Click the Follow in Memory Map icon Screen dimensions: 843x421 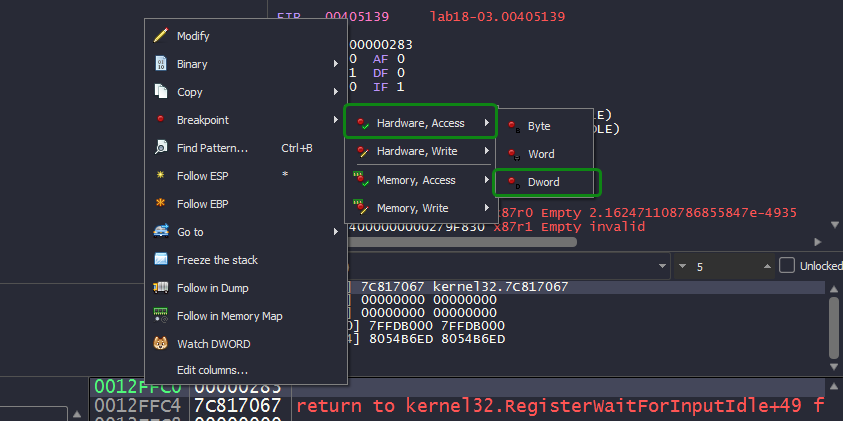click(x=160, y=316)
